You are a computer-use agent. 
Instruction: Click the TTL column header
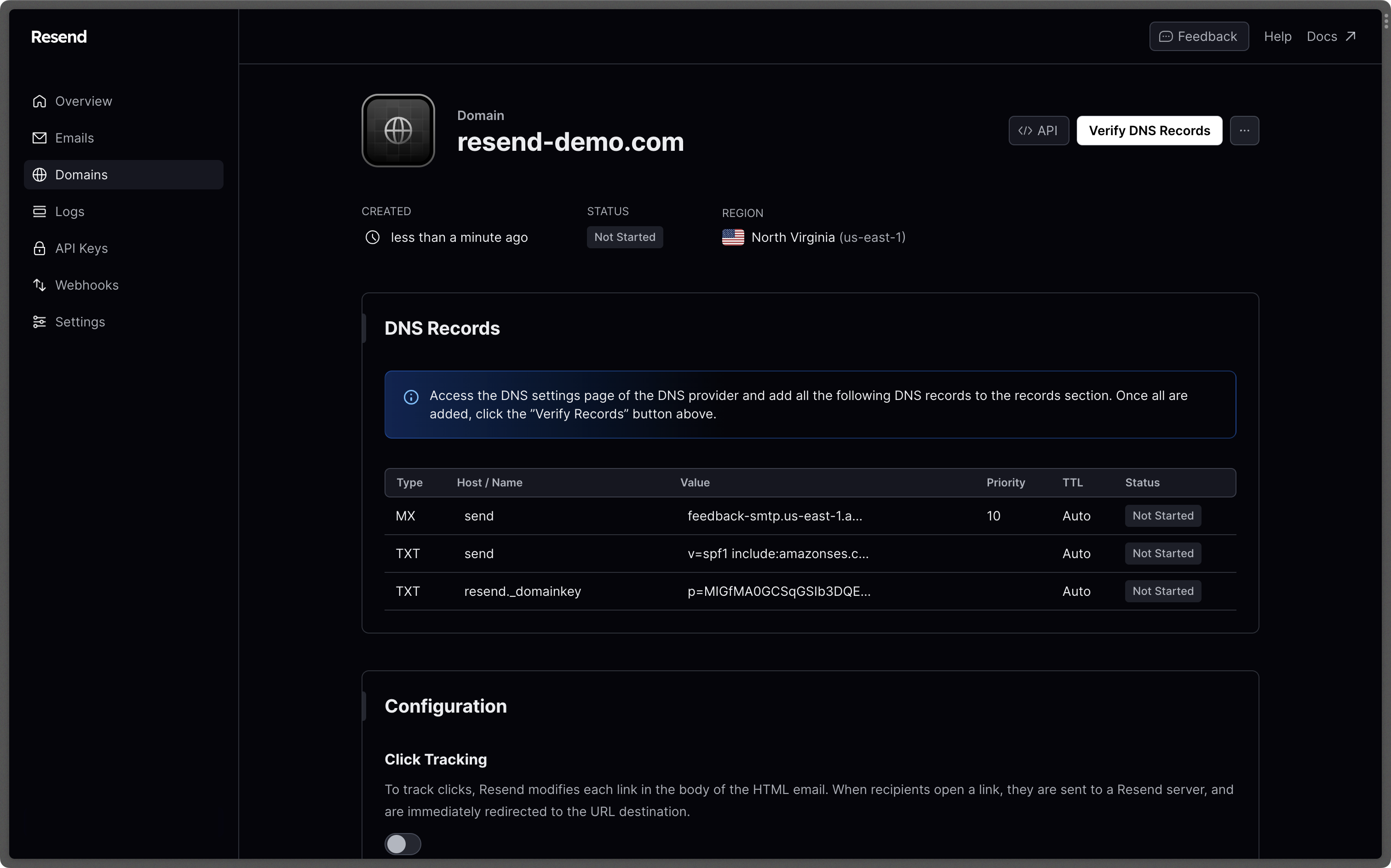click(x=1072, y=482)
